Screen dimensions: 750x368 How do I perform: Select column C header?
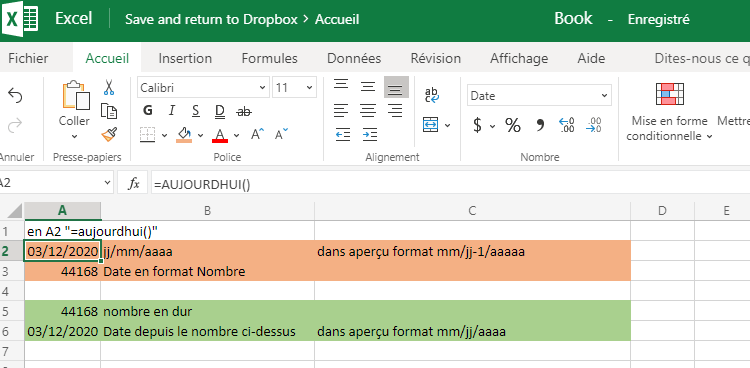coord(472,211)
